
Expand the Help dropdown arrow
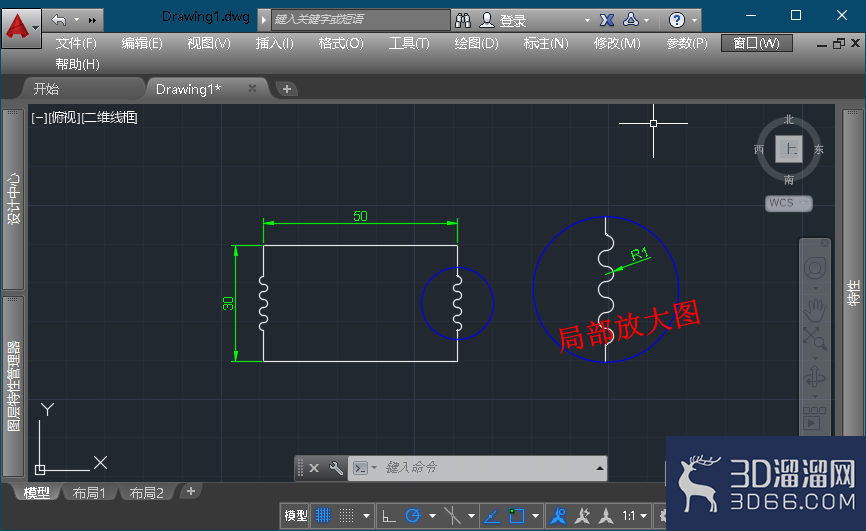pyautogui.click(x=694, y=20)
